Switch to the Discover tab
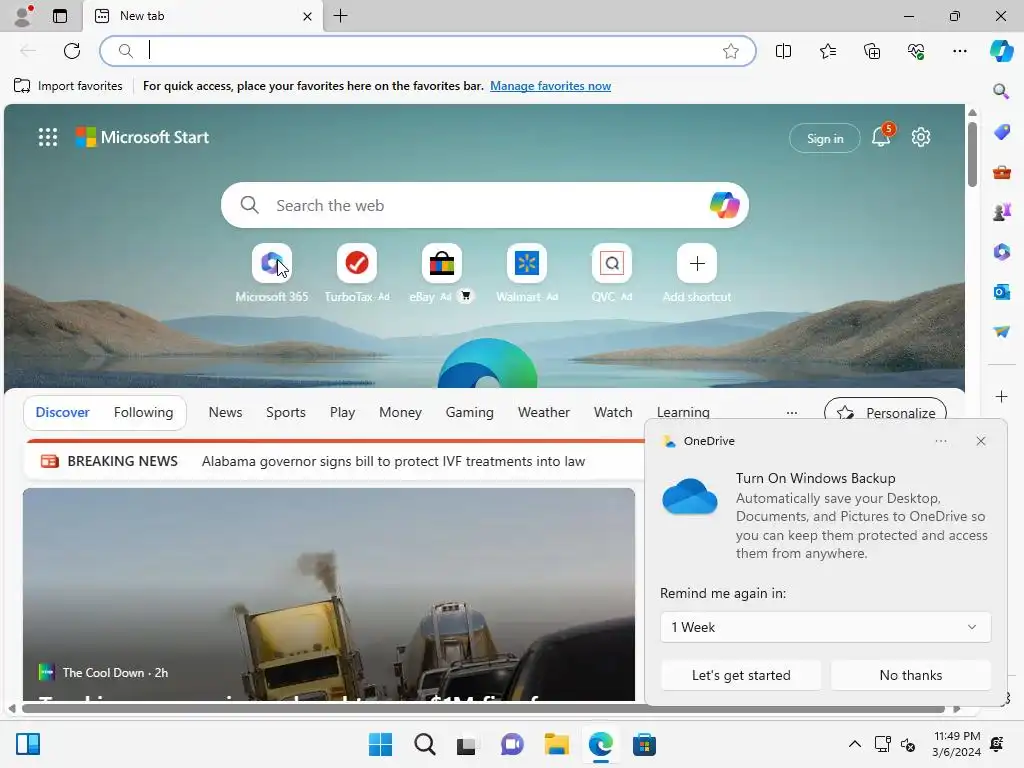This screenshot has width=1024, height=768. pos(63,412)
